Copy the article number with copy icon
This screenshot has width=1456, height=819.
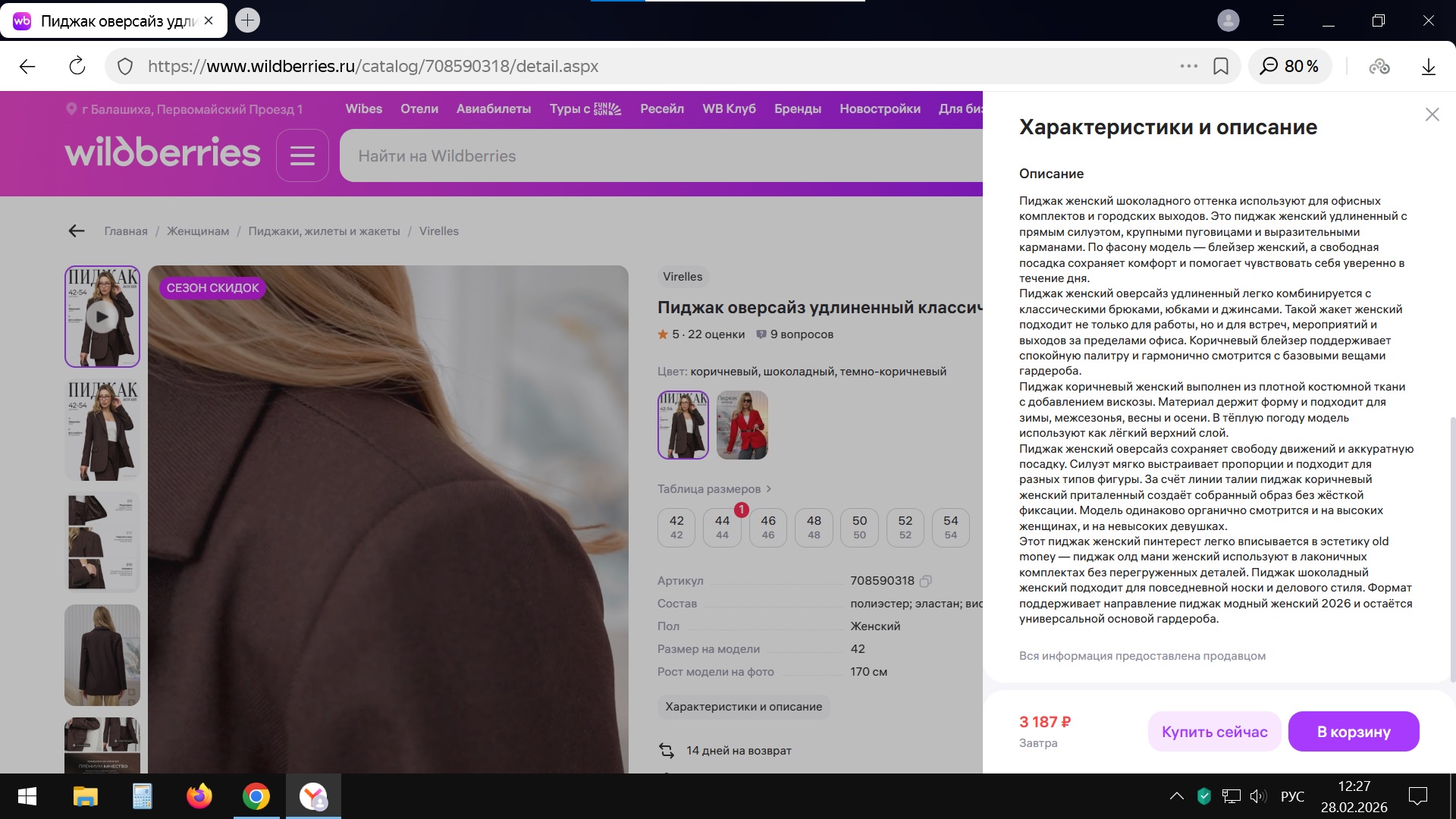925,582
